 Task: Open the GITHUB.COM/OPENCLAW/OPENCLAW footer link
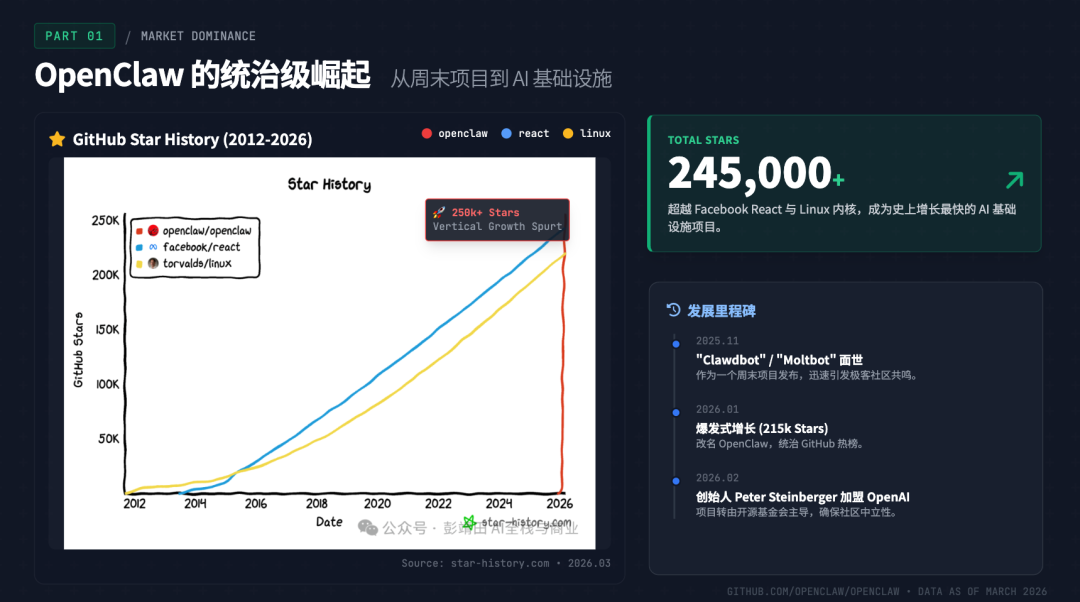pyautogui.click(x=813, y=591)
